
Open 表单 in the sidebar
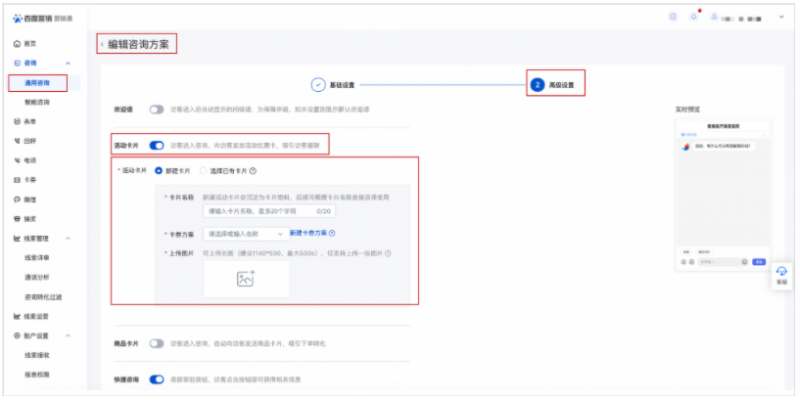pyautogui.click(x=30, y=121)
